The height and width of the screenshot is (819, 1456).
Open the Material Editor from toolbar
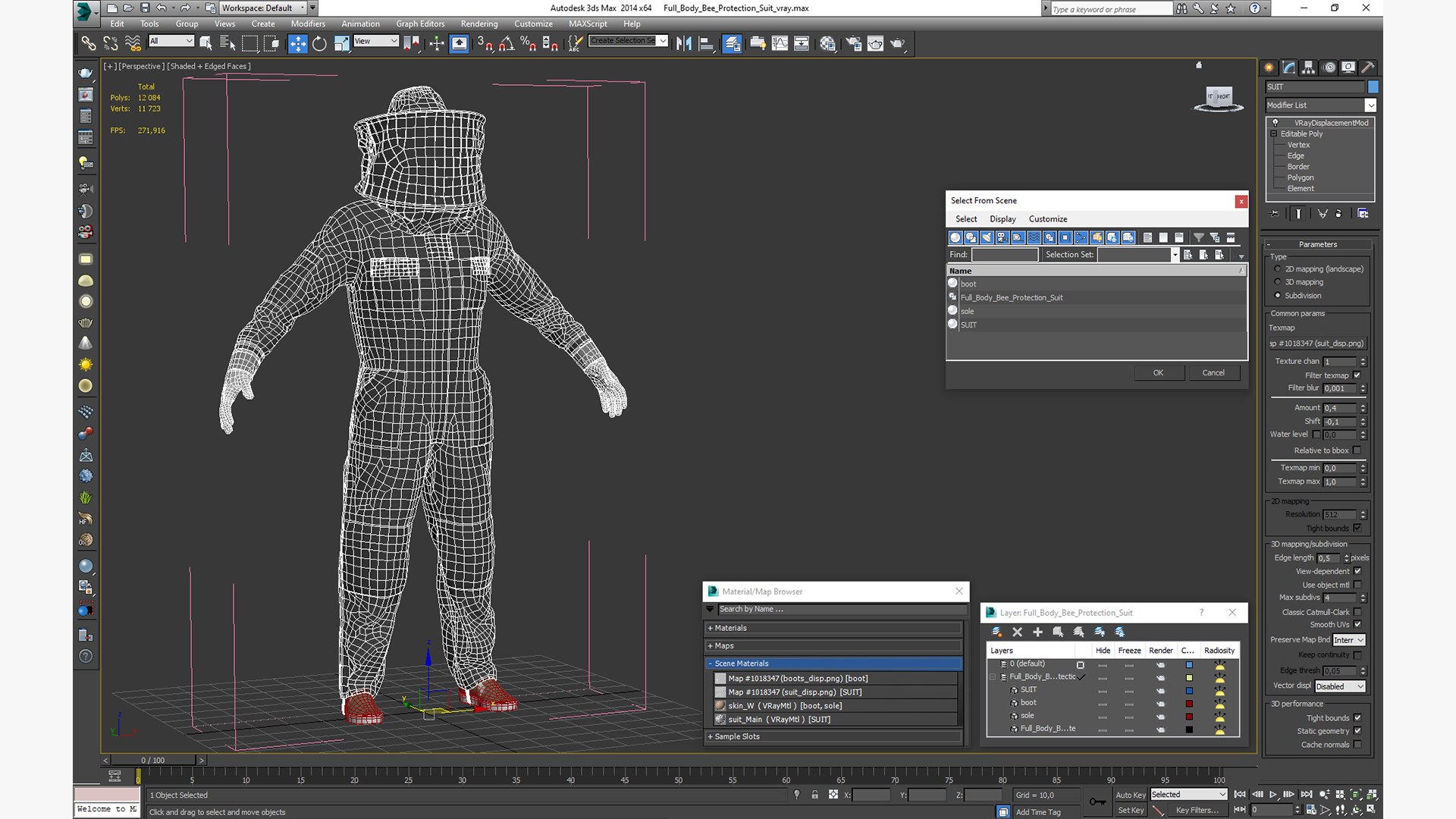(x=828, y=43)
